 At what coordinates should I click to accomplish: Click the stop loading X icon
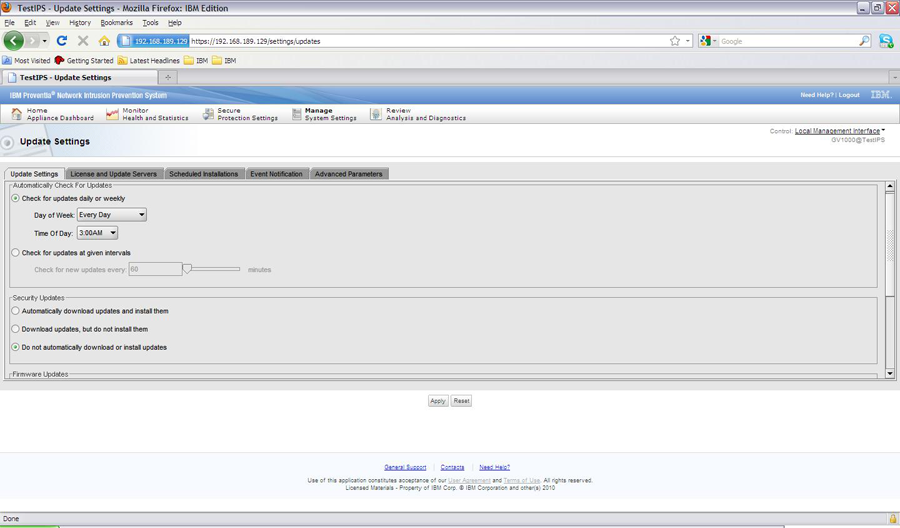pyautogui.click(x=83, y=41)
